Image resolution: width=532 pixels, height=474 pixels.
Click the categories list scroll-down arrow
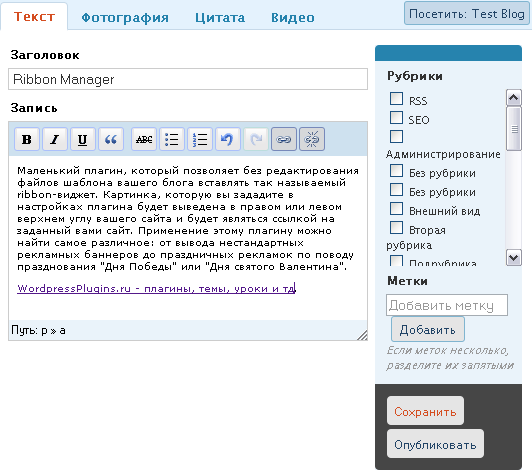[x=513, y=258]
